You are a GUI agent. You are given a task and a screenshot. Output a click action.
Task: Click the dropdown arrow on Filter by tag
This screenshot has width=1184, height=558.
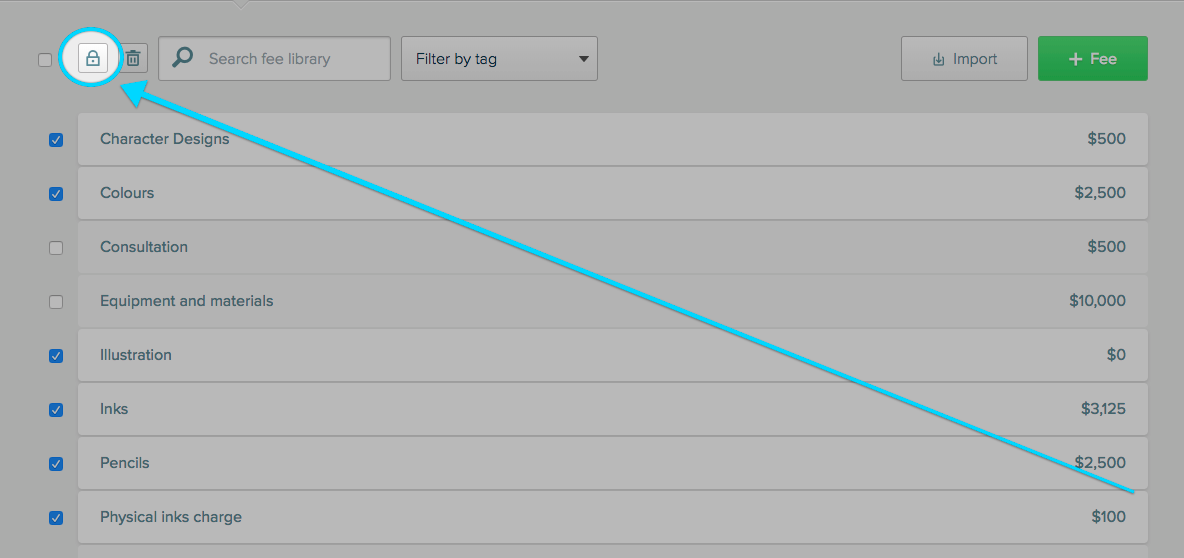coord(583,59)
